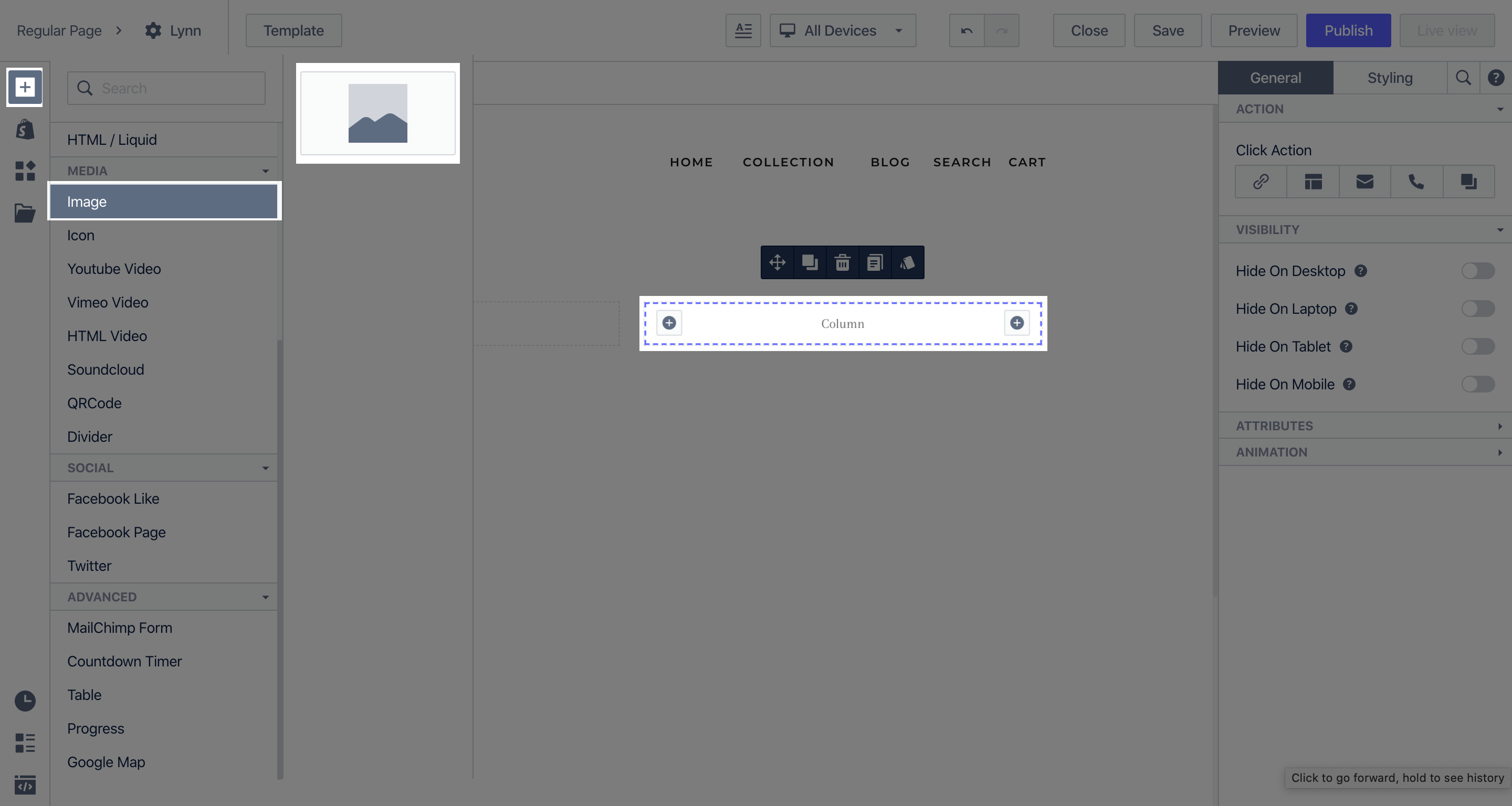This screenshot has height=806, width=1512.
Task: Show help for Hide On Desktop
Action: pos(1361,271)
